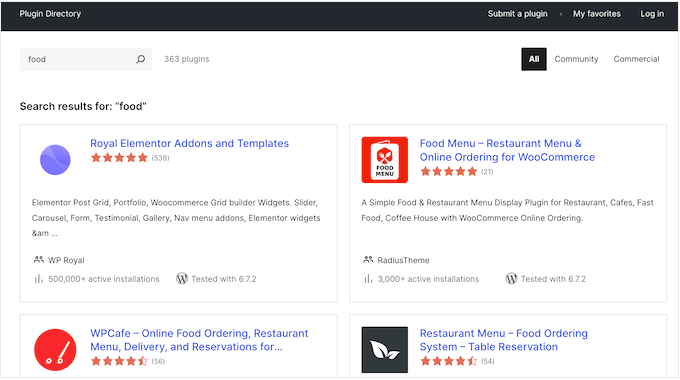Click the Search results for food heading

click(x=83, y=106)
